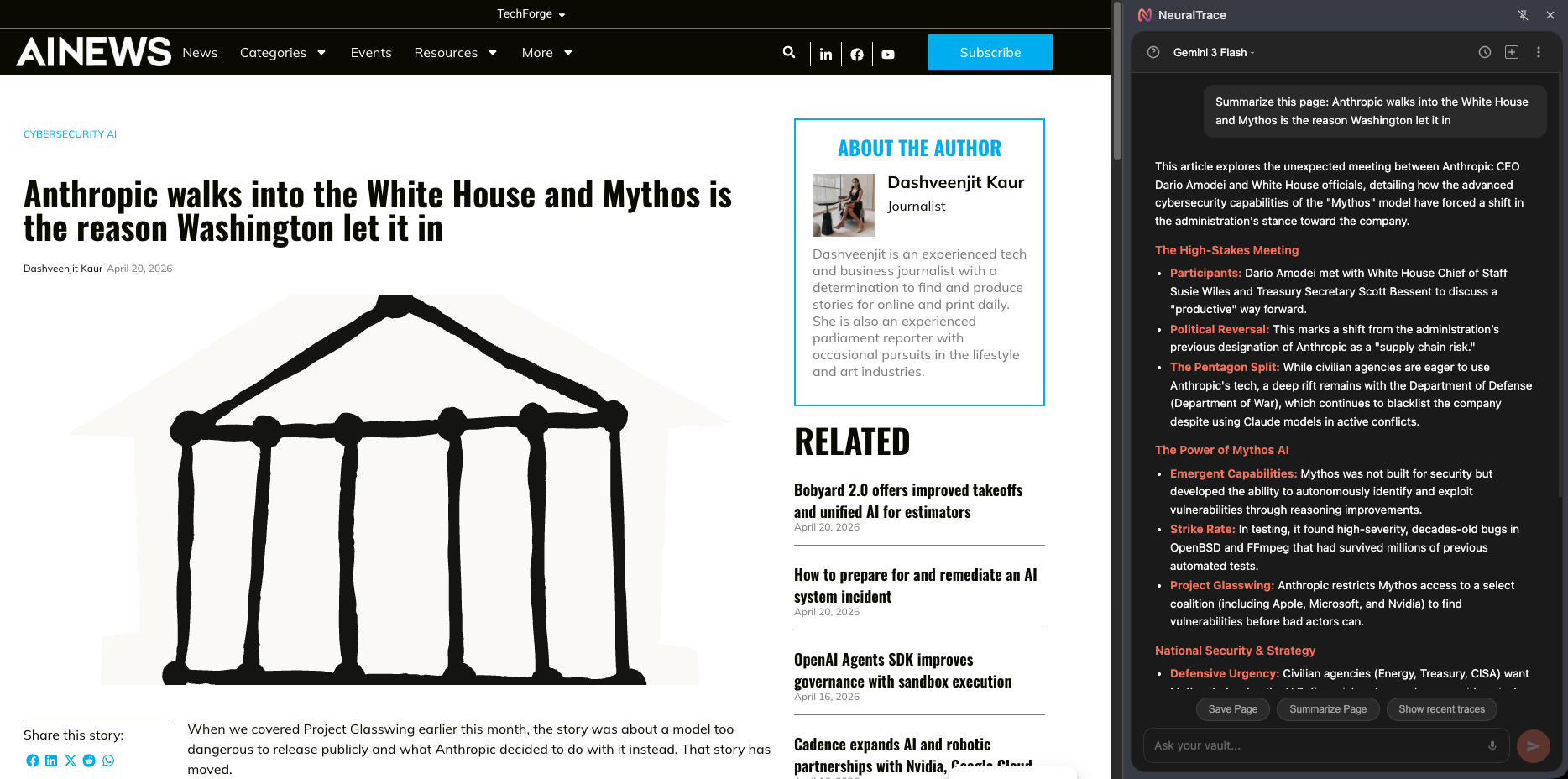Open AI News LinkedIn page icon
Viewport: 1568px width, 779px height.
826,54
